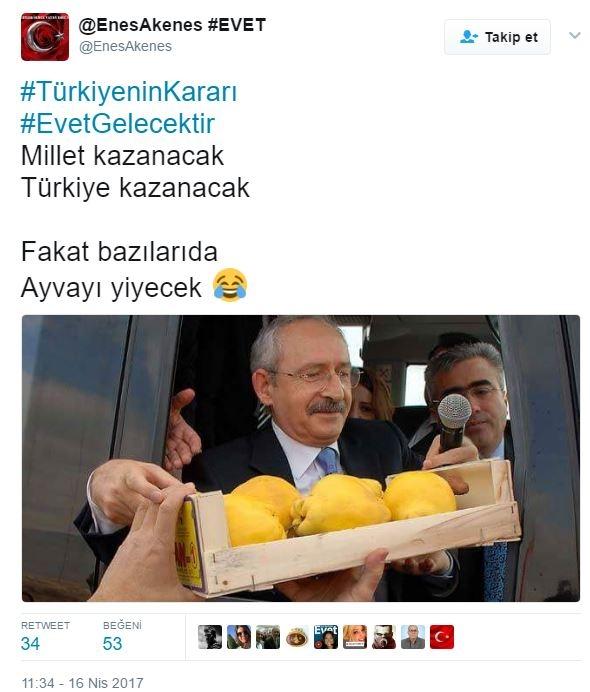The width and height of the screenshot is (590, 692).
Task: Open the tweet's attached quince photo
Action: pos(301,458)
